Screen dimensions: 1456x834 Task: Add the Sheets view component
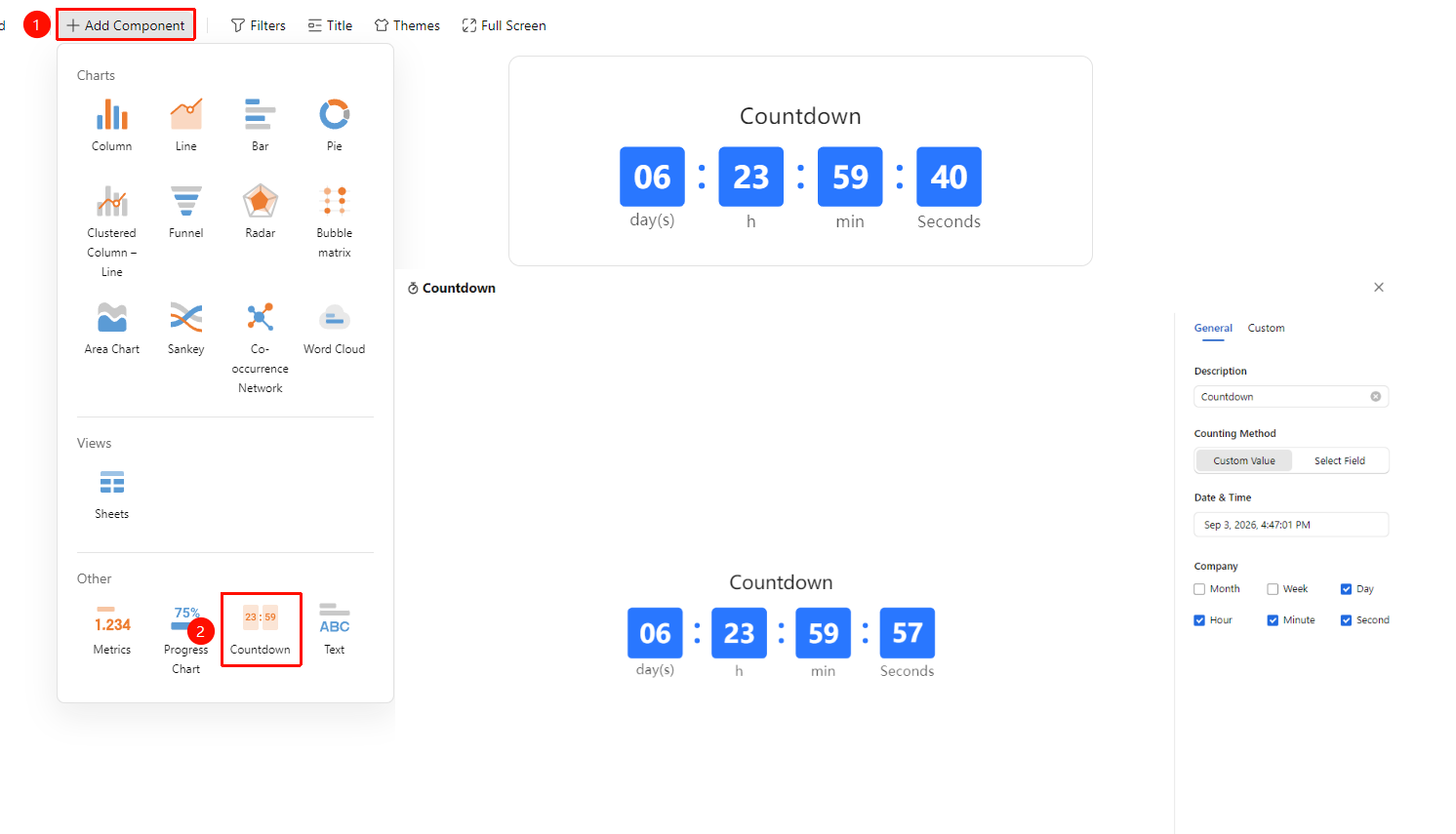112,483
